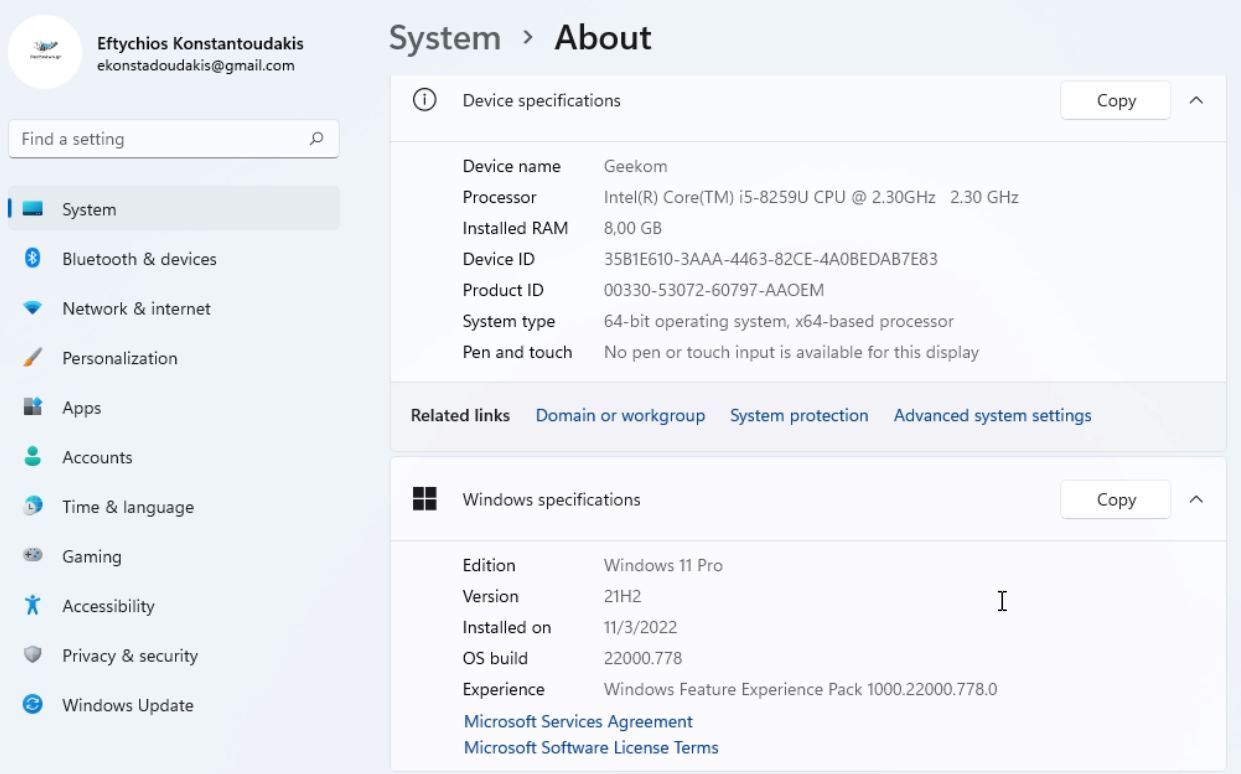
Task: Copy the Device specifications
Action: click(1115, 101)
